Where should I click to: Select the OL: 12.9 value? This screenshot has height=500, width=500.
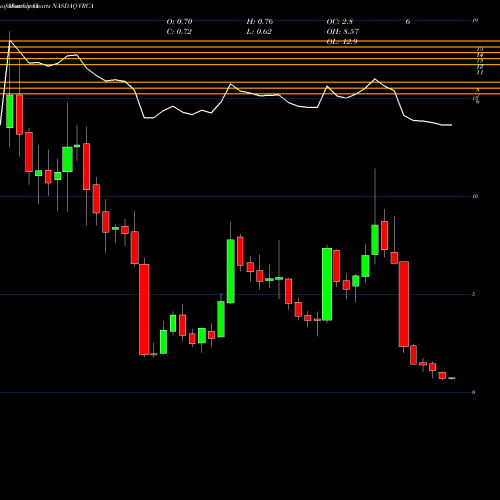[342, 42]
